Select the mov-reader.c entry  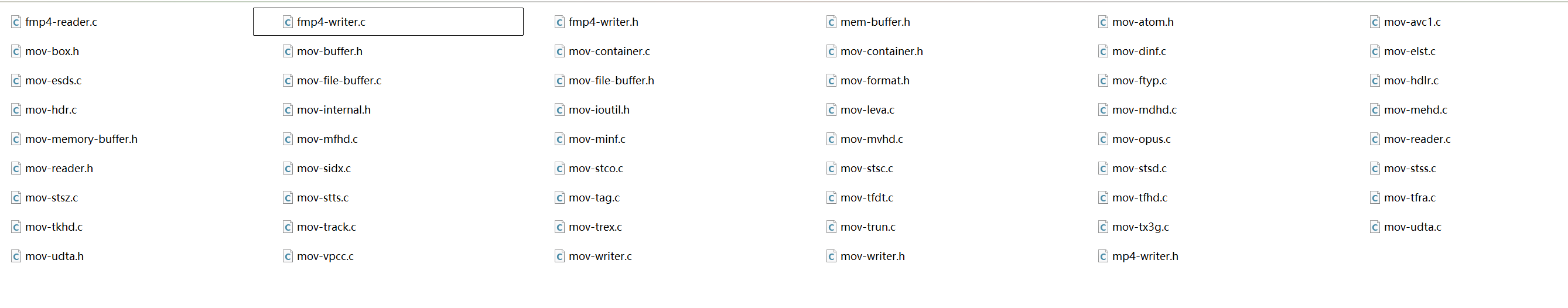(x=1417, y=139)
